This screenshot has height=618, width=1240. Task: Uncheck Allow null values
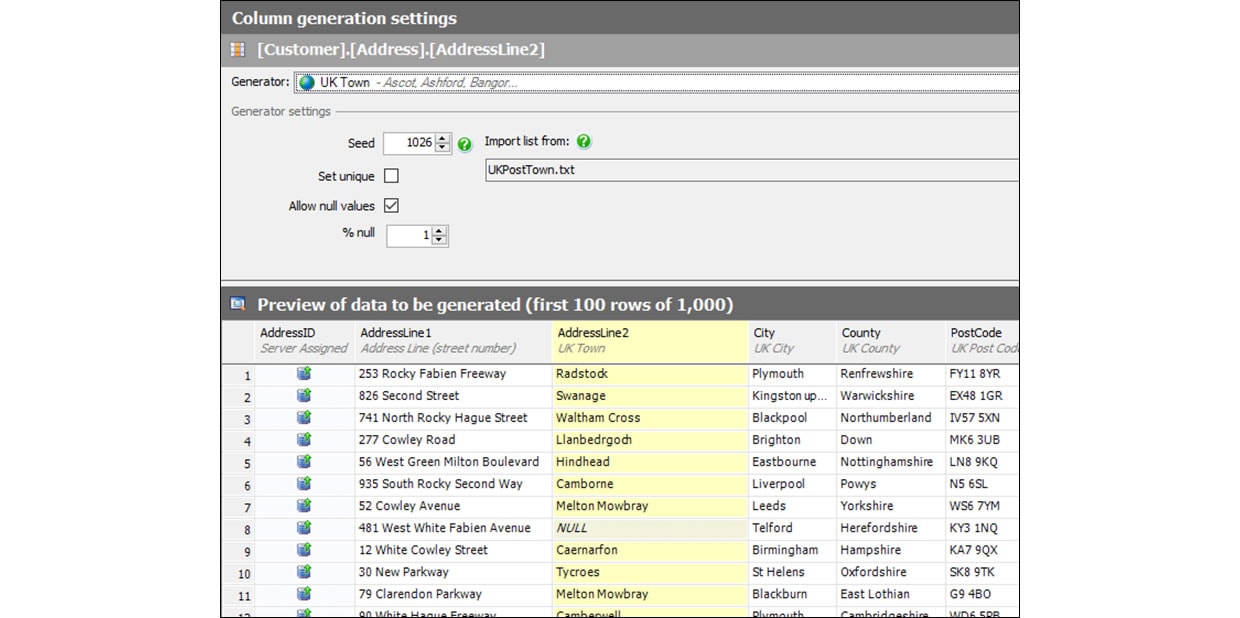(x=392, y=206)
